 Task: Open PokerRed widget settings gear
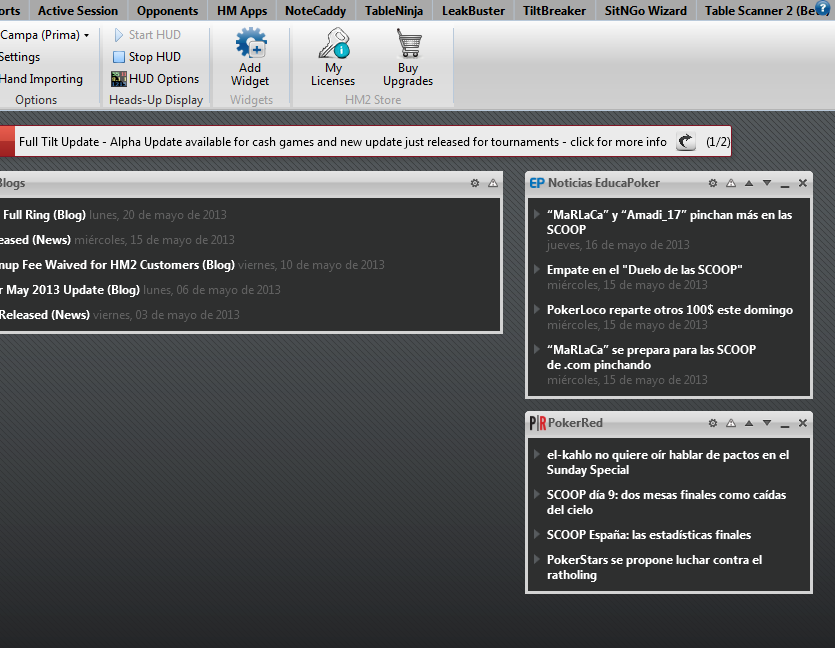(713, 423)
